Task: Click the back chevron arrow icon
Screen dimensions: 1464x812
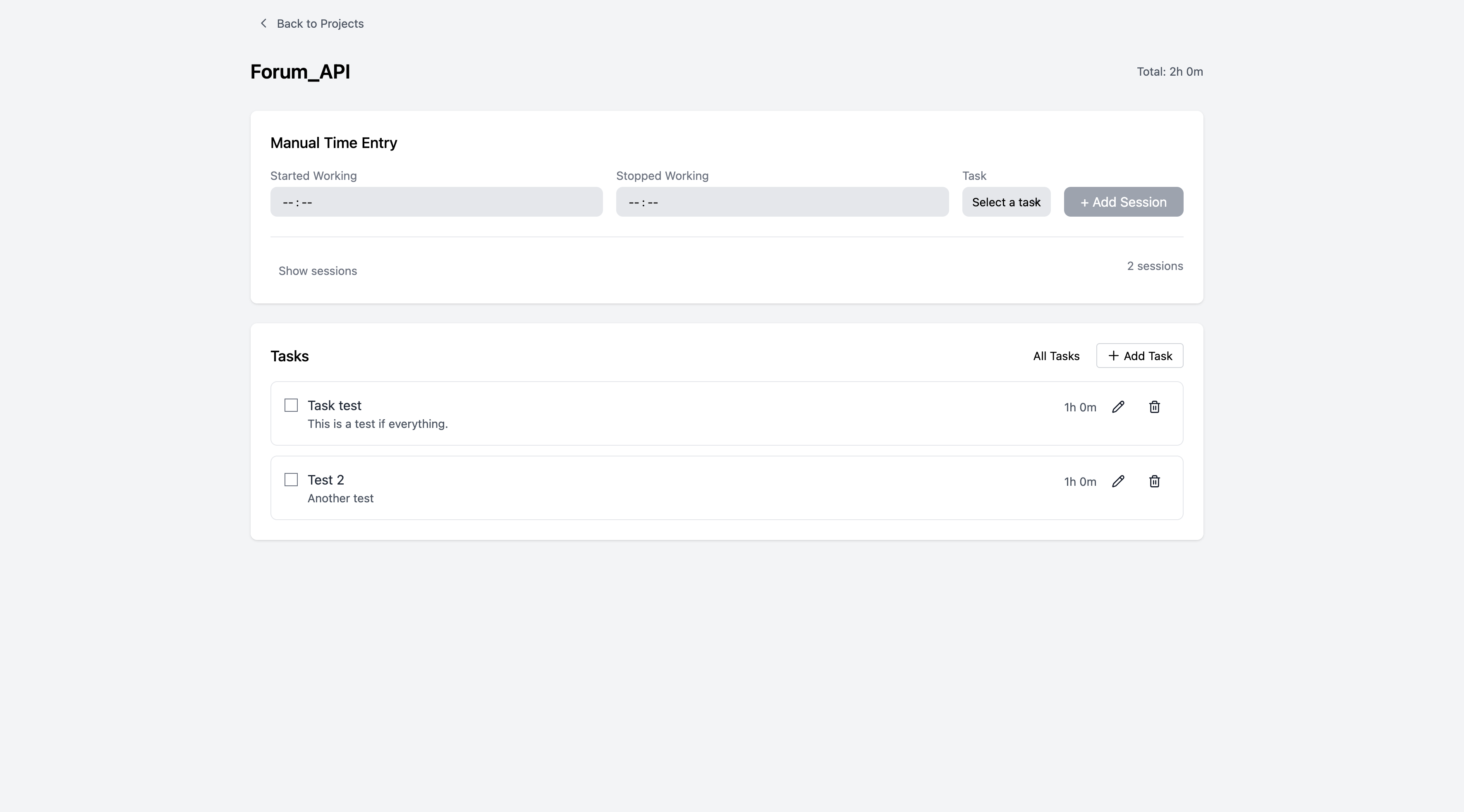Action: pyautogui.click(x=263, y=23)
